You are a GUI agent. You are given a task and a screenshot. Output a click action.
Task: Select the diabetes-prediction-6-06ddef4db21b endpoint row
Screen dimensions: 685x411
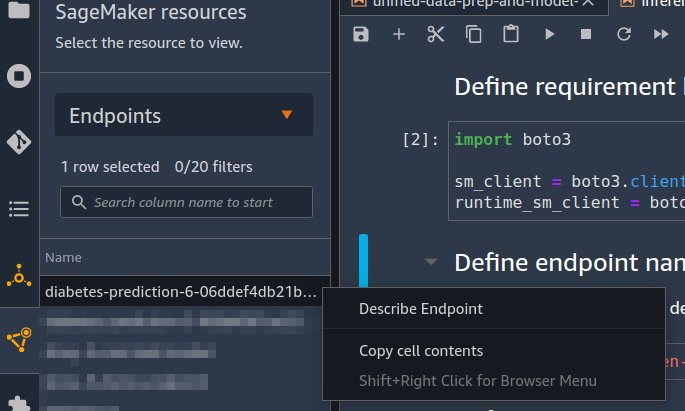(185, 291)
